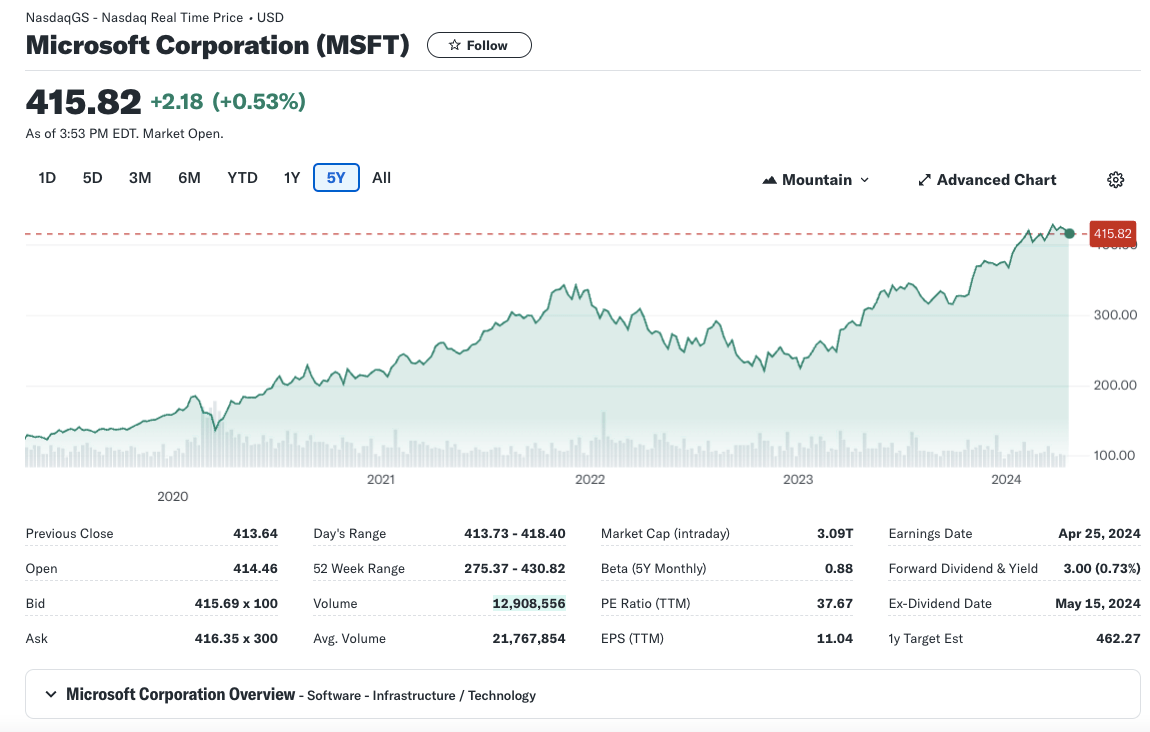Select the 5Y chart range
Screen dimensions: 1150x732
pyautogui.click(x=336, y=177)
